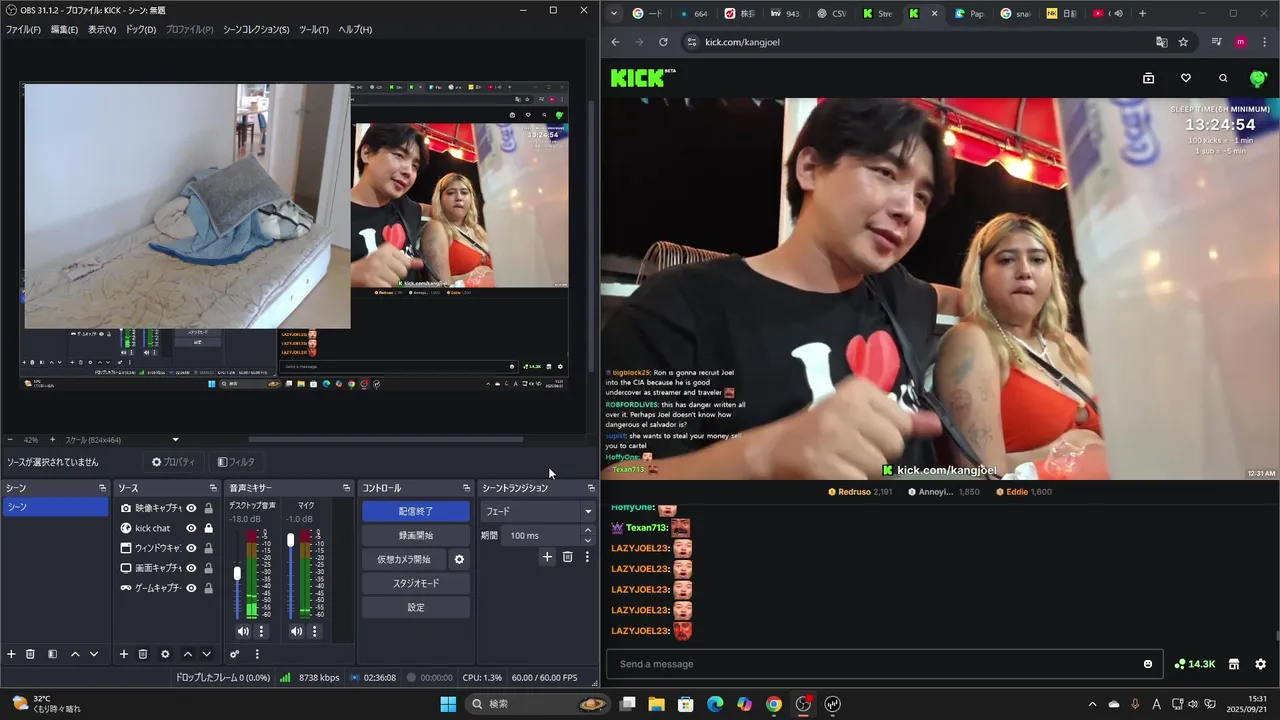Toggle visibility of the kick chat source
This screenshot has width=1280, height=720.
(x=191, y=528)
